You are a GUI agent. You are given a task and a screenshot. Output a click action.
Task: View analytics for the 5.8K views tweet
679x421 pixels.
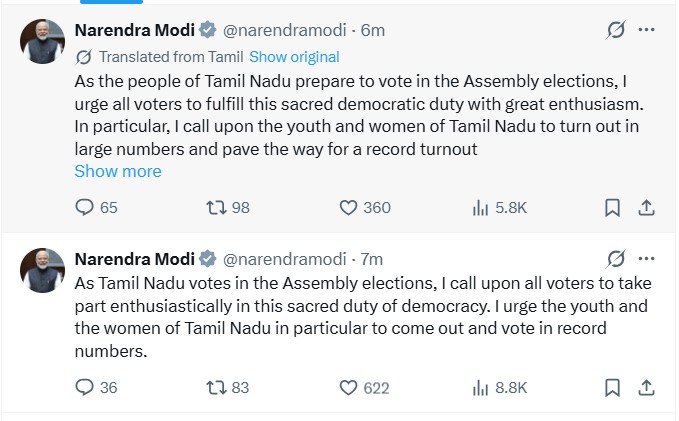pos(479,207)
